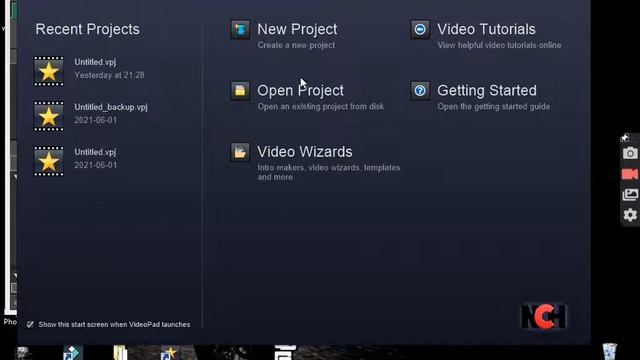Open recent project Untitled.vpj from yesterday

click(89, 71)
